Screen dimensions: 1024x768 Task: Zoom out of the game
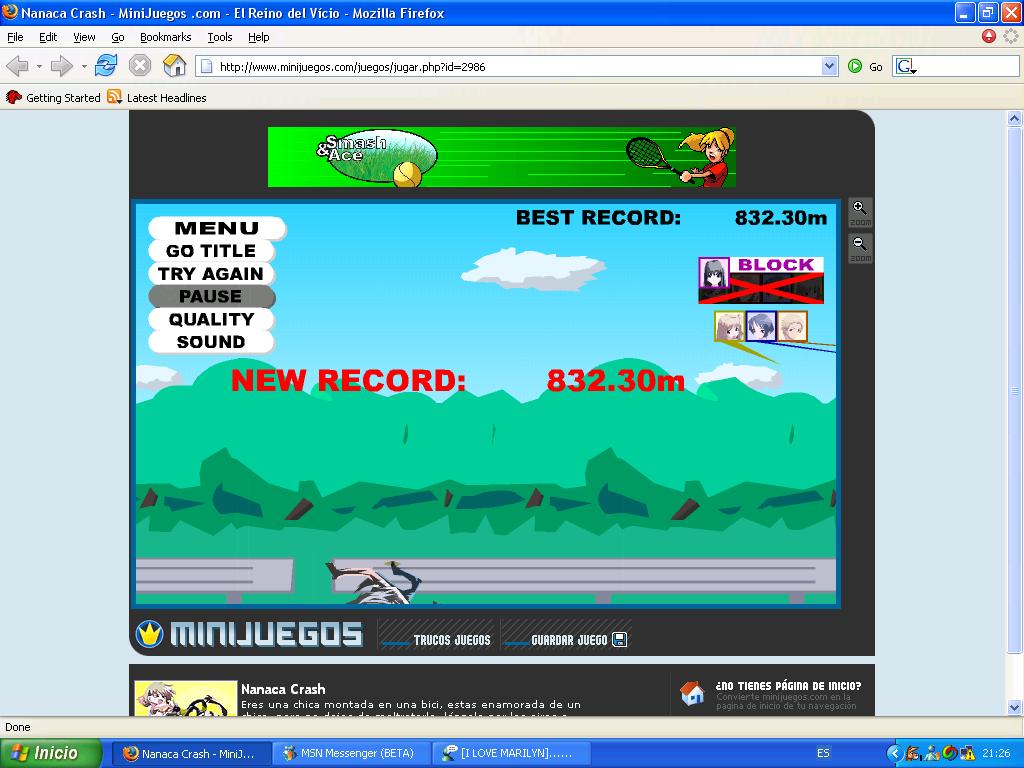coord(860,249)
